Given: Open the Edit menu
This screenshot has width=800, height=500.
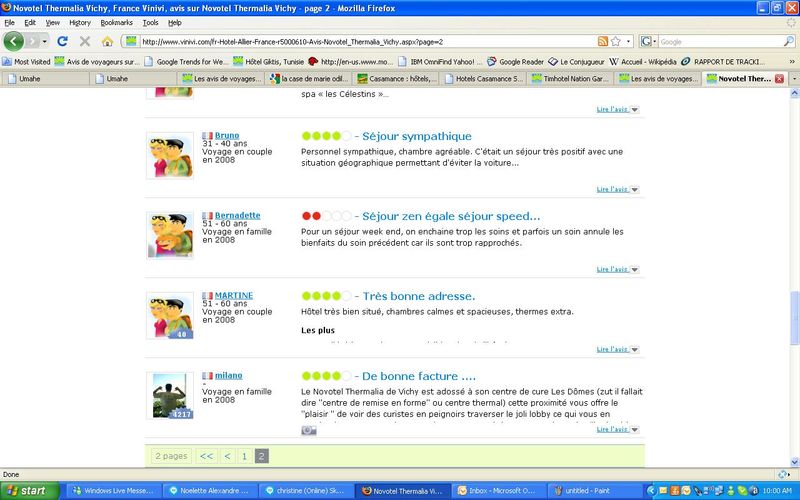Looking at the screenshot, I should click(30, 23).
